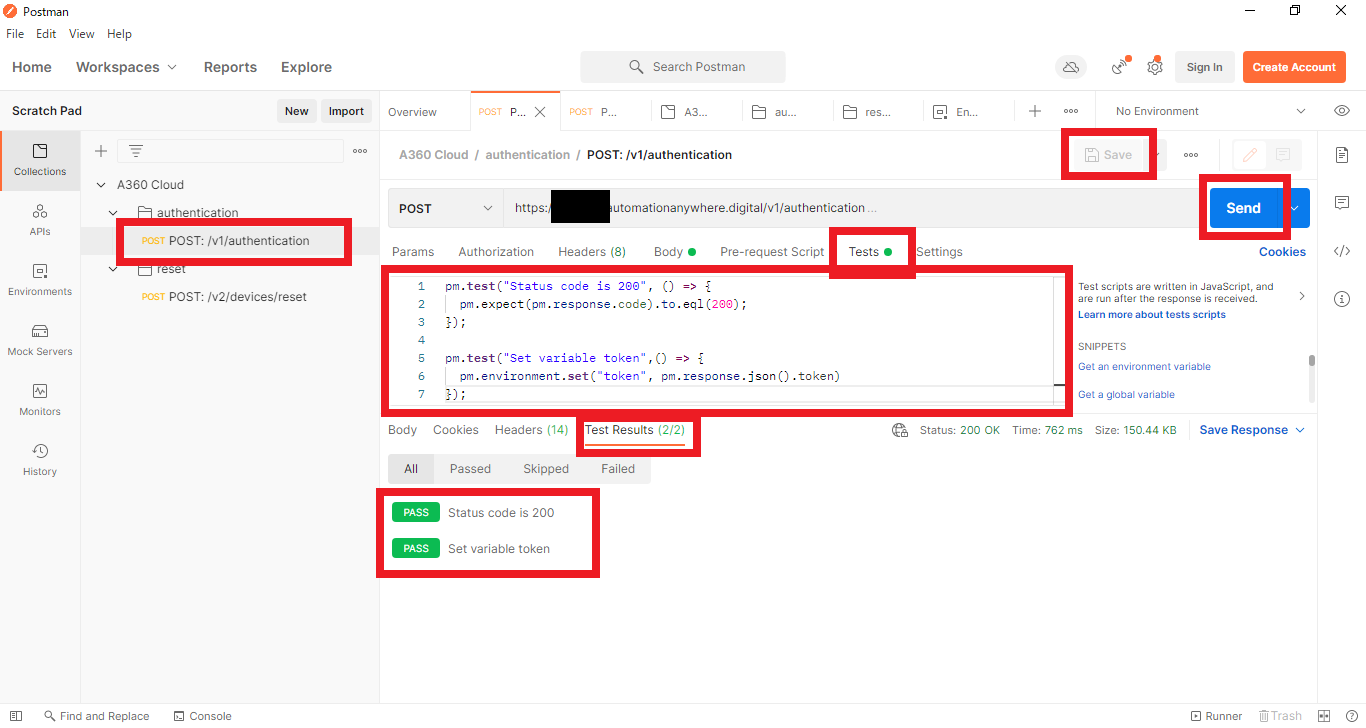The width and height of the screenshot is (1366, 728).
Task: Toggle two-pane view icon in status bar
Action: (x=1324, y=716)
